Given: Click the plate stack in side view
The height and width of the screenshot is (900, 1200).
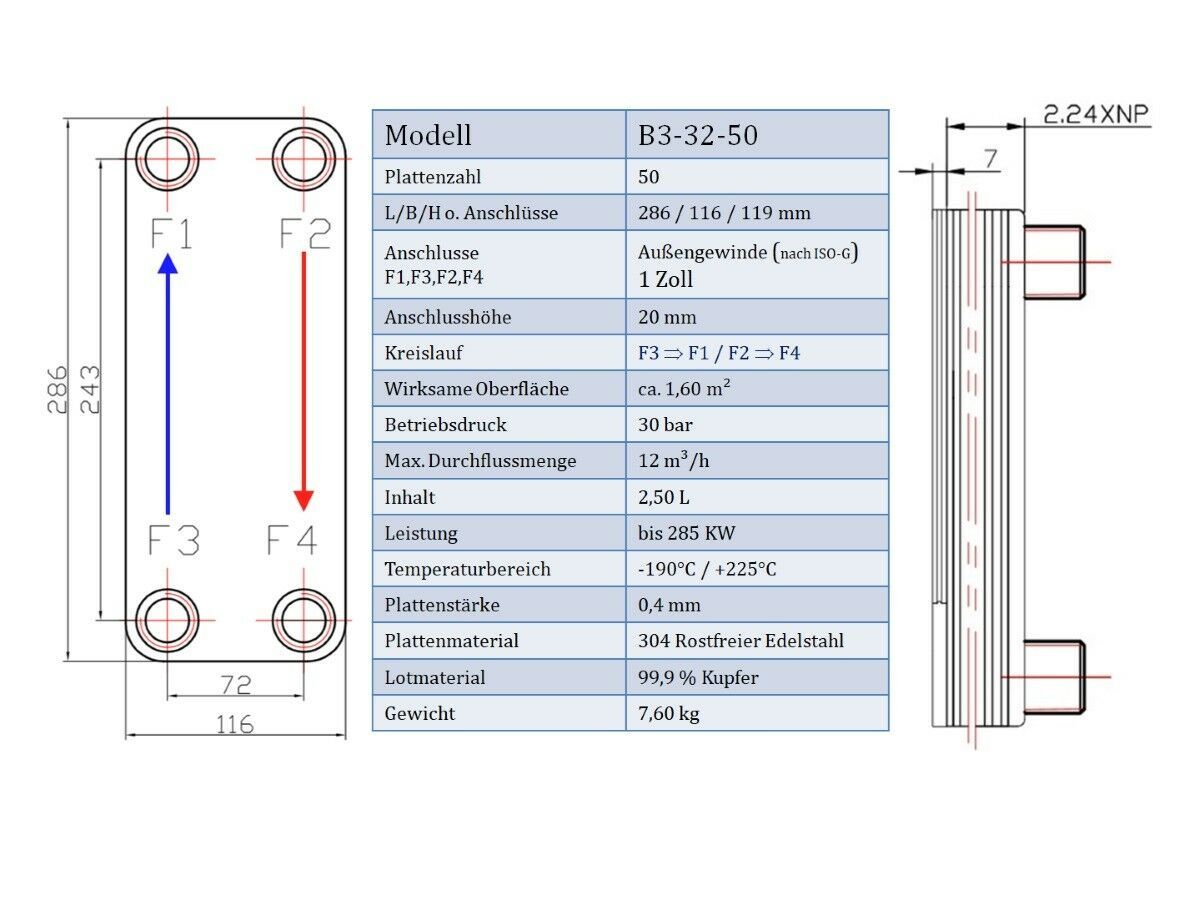Looking at the screenshot, I should tap(977, 467).
